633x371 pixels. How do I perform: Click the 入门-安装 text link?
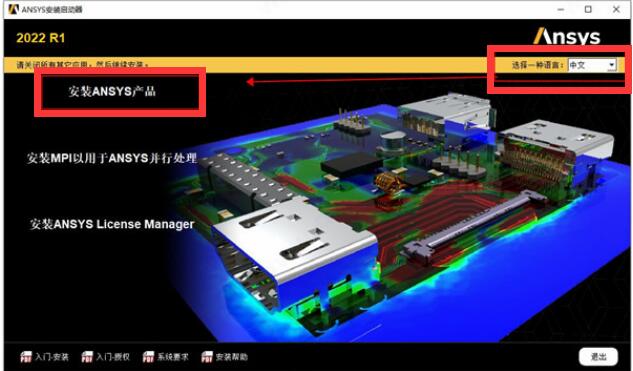[52, 357]
